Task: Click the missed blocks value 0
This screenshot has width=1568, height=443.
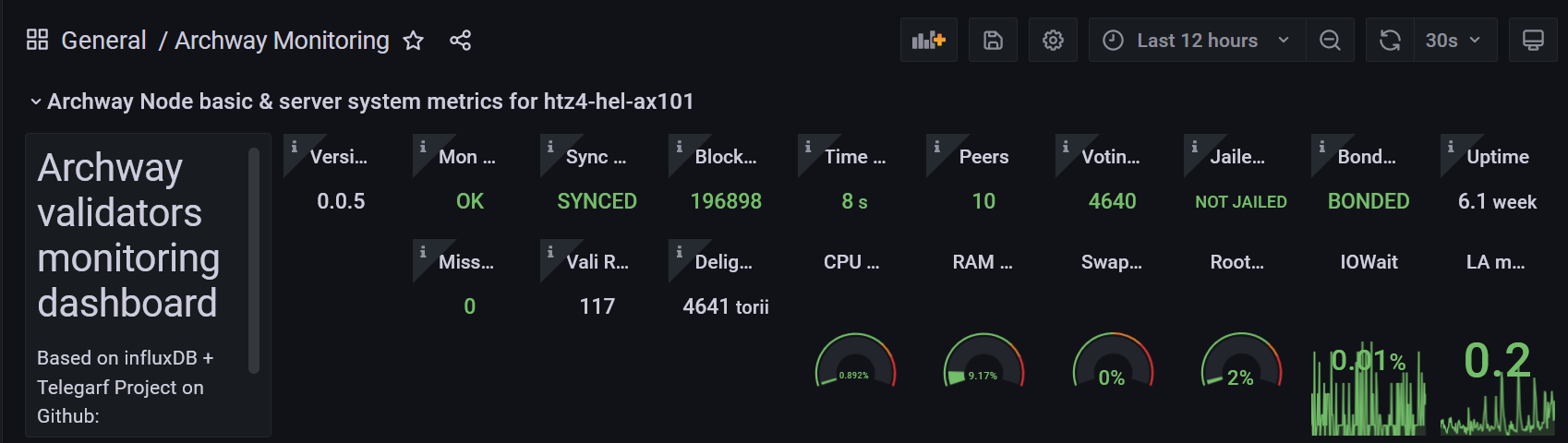Action: 470,306
